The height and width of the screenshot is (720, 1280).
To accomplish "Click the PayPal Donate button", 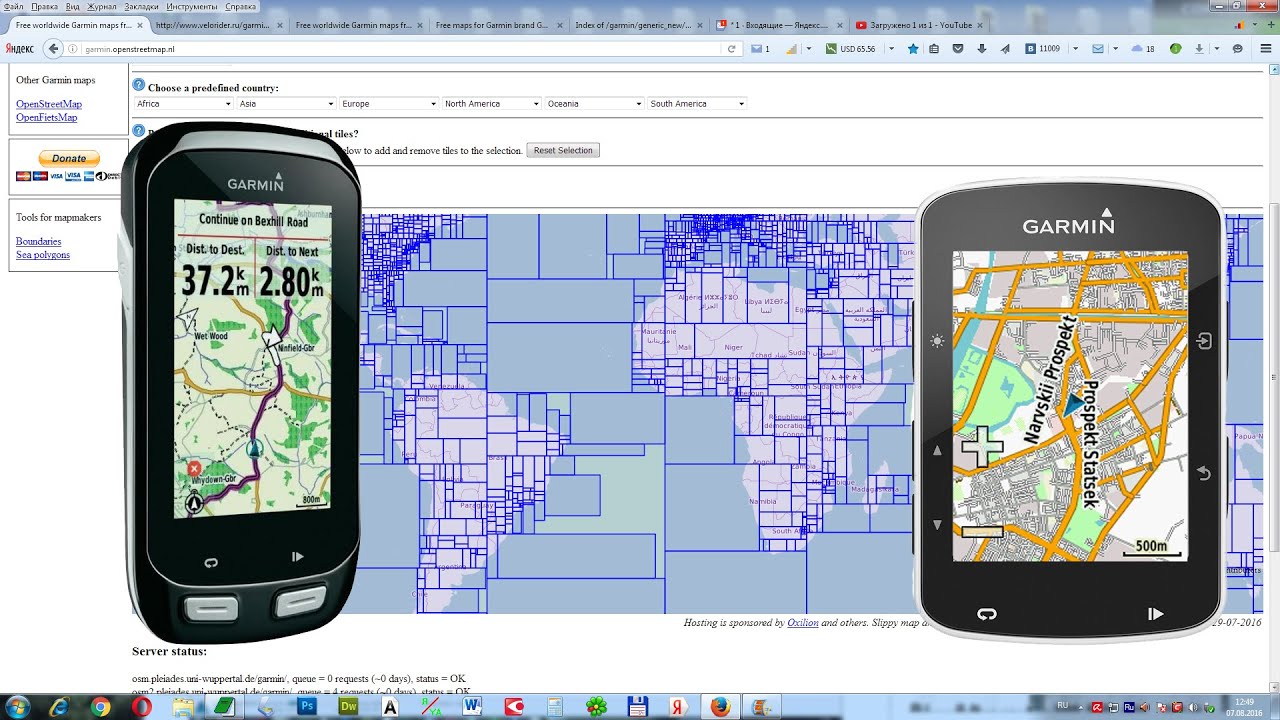I will pos(69,158).
